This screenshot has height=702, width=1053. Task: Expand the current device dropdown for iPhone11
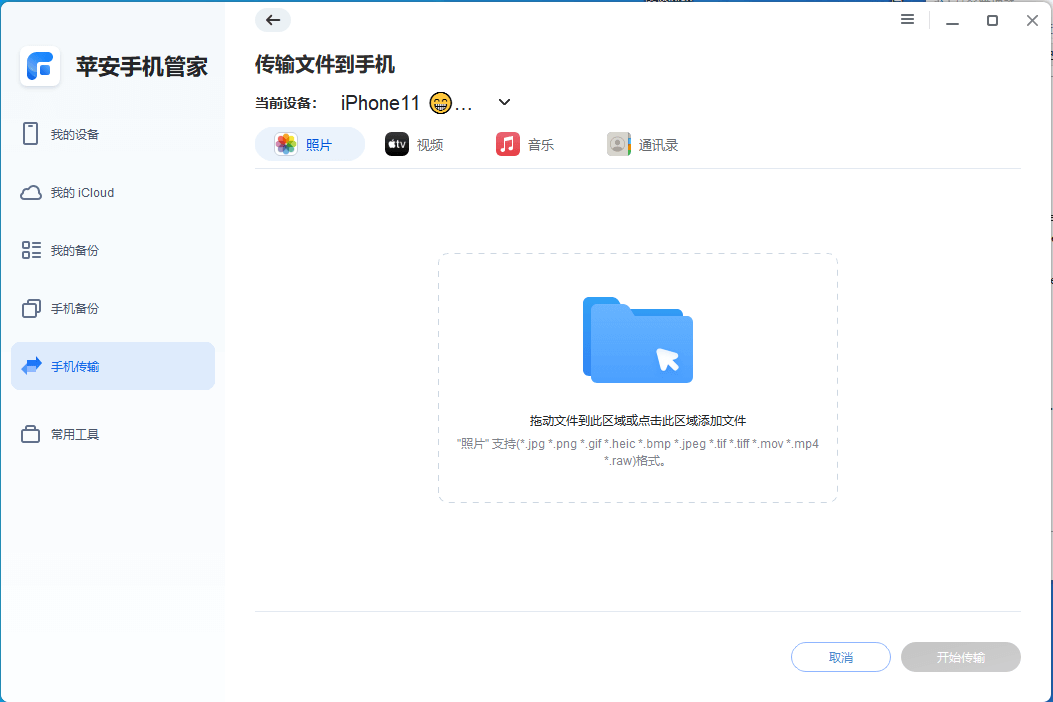[x=504, y=102]
